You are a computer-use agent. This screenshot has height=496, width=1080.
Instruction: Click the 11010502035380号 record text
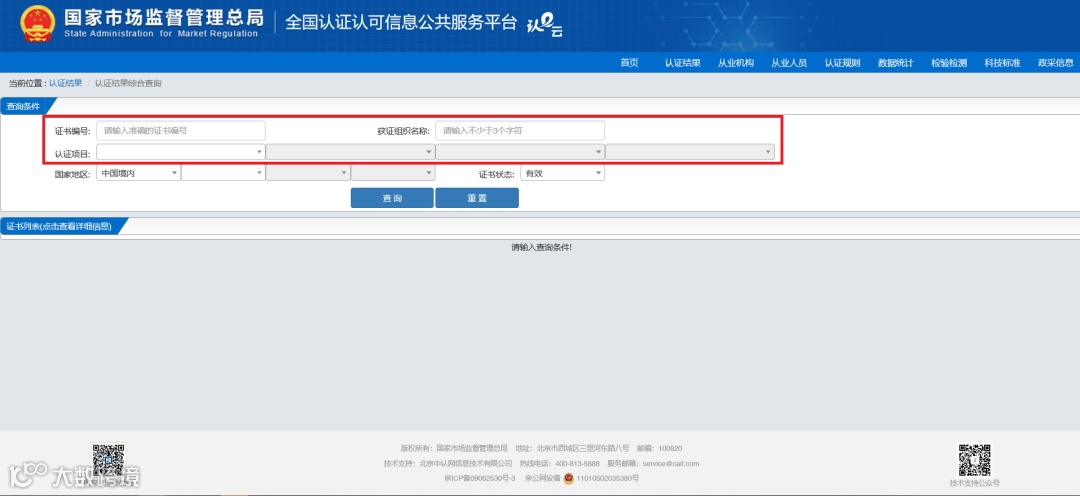pyautogui.click(x=608, y=478)
